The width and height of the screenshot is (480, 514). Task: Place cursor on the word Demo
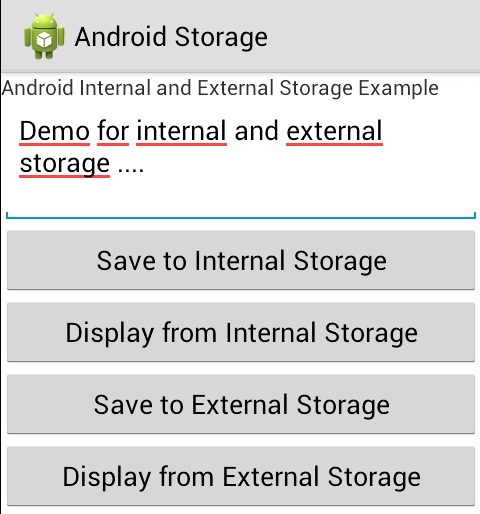[55, 131]
